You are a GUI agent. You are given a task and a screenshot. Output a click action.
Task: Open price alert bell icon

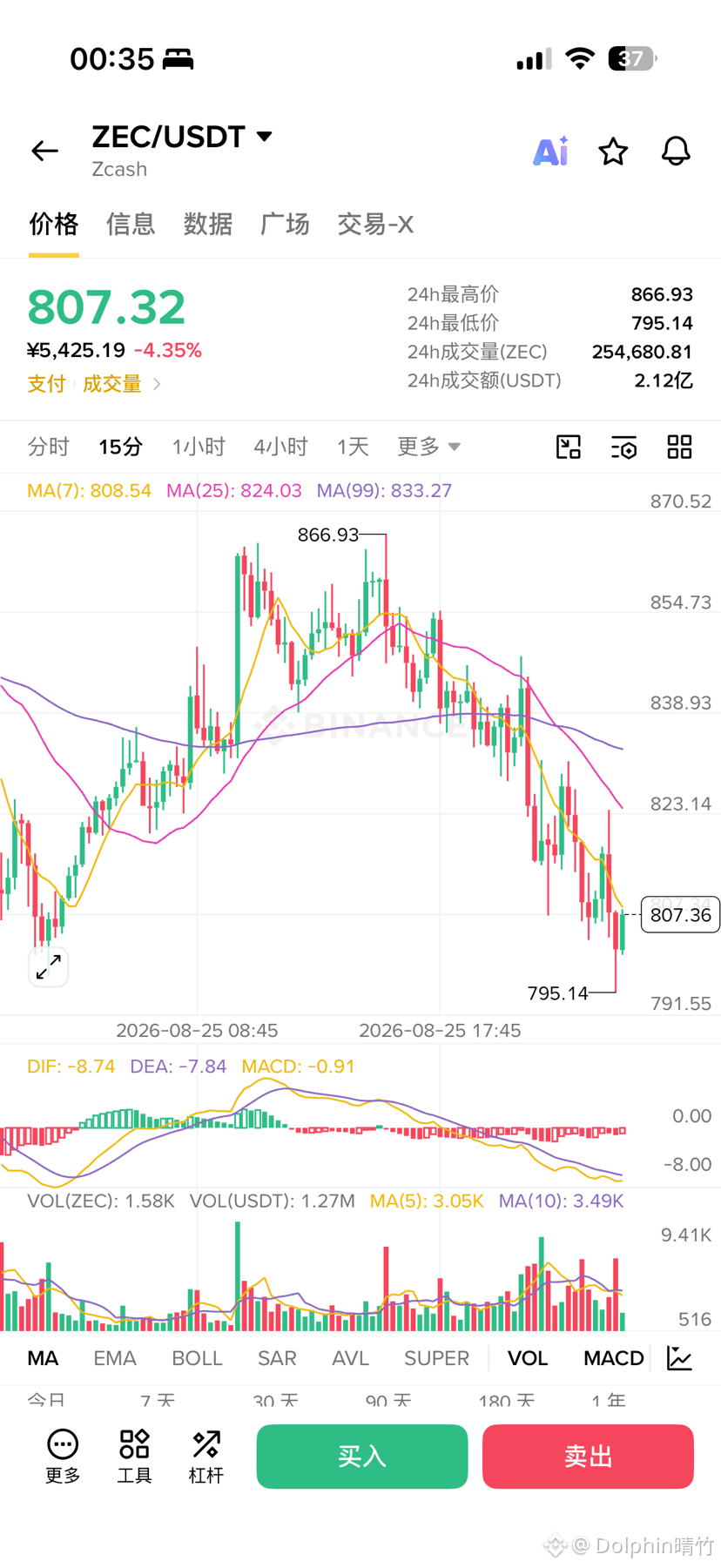tap(676, 151)
